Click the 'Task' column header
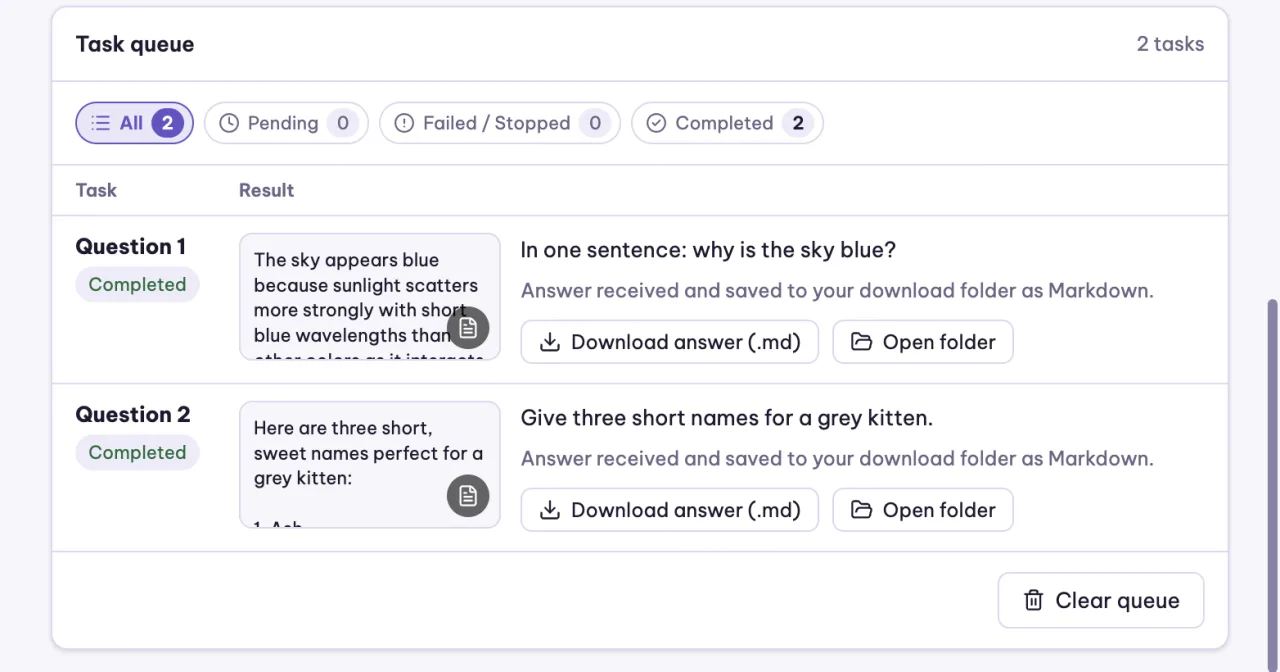This screenshot has height=672, width=1280. [x=96, y=190]
